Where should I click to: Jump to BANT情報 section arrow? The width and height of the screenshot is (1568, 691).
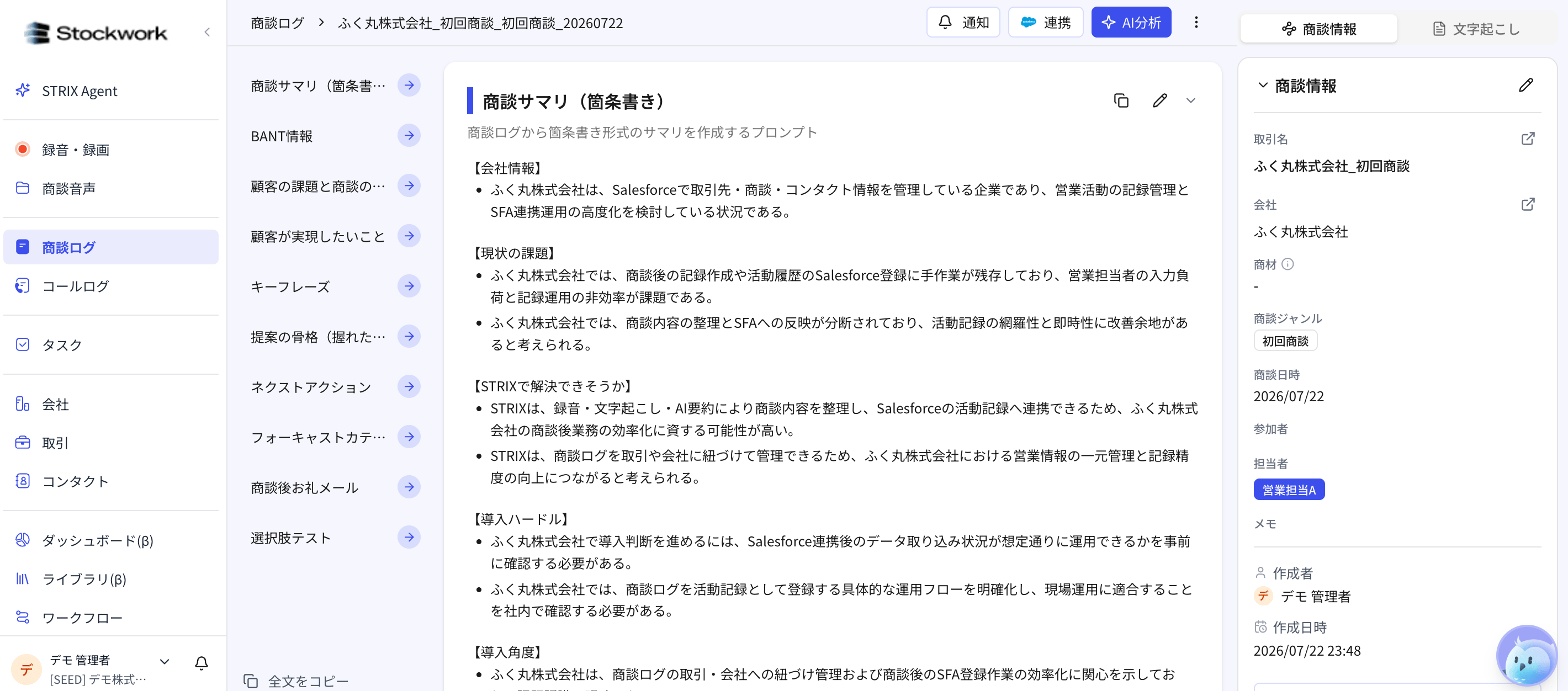point(409,135)
